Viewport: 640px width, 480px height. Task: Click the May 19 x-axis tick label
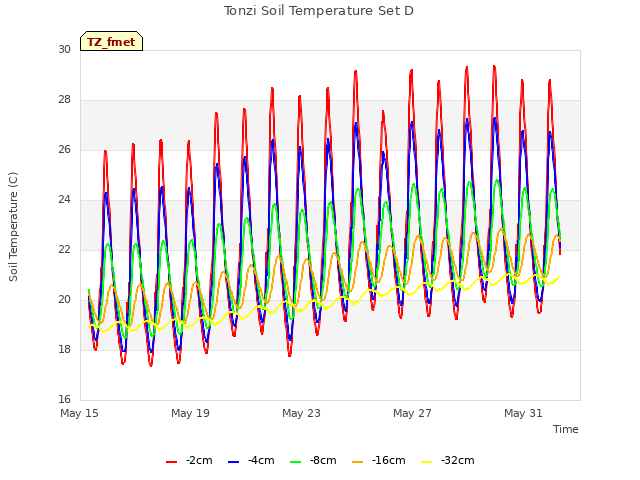(190, 413)
